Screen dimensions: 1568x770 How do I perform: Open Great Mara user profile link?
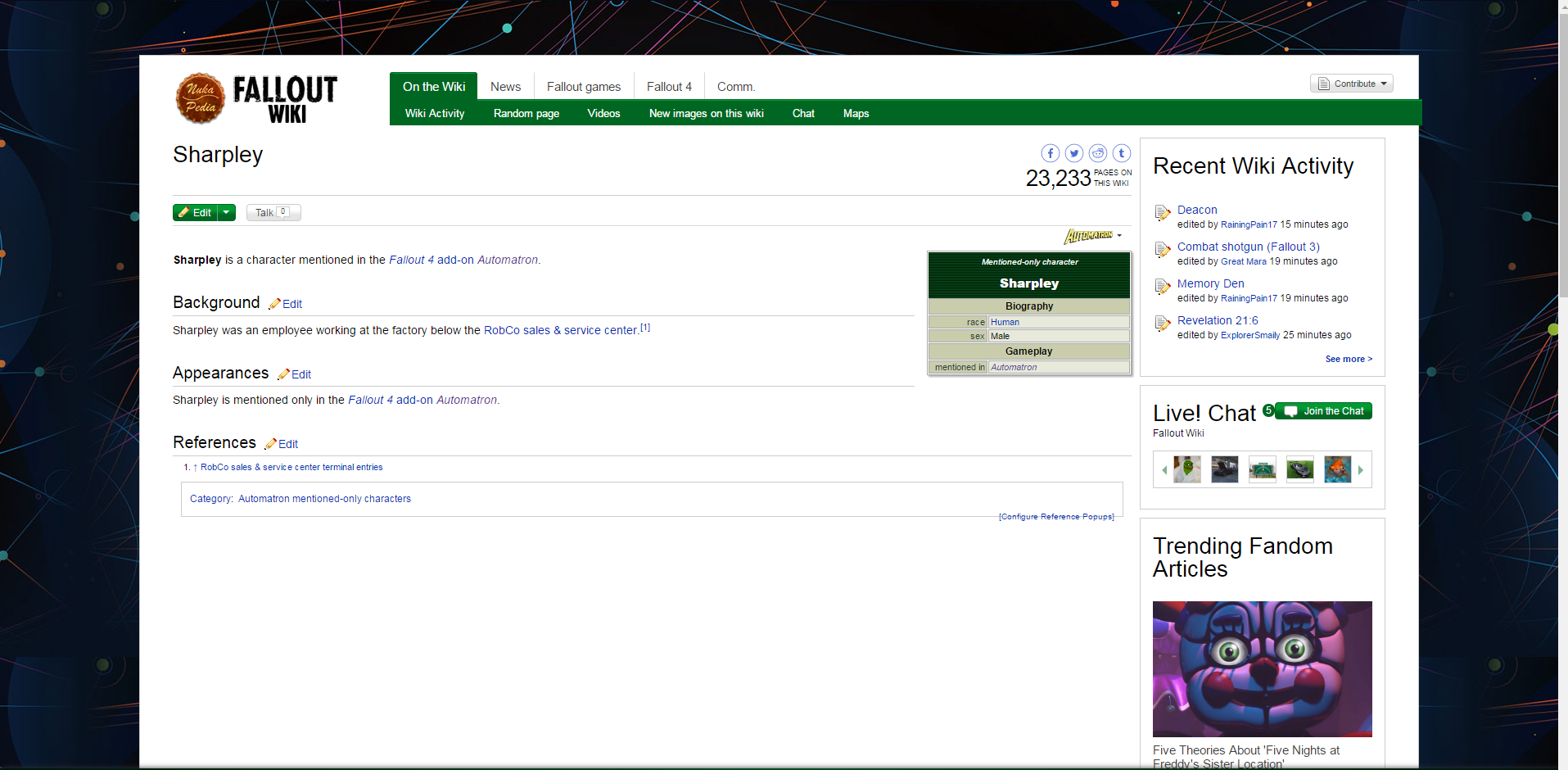click(x=1243, y=261)
